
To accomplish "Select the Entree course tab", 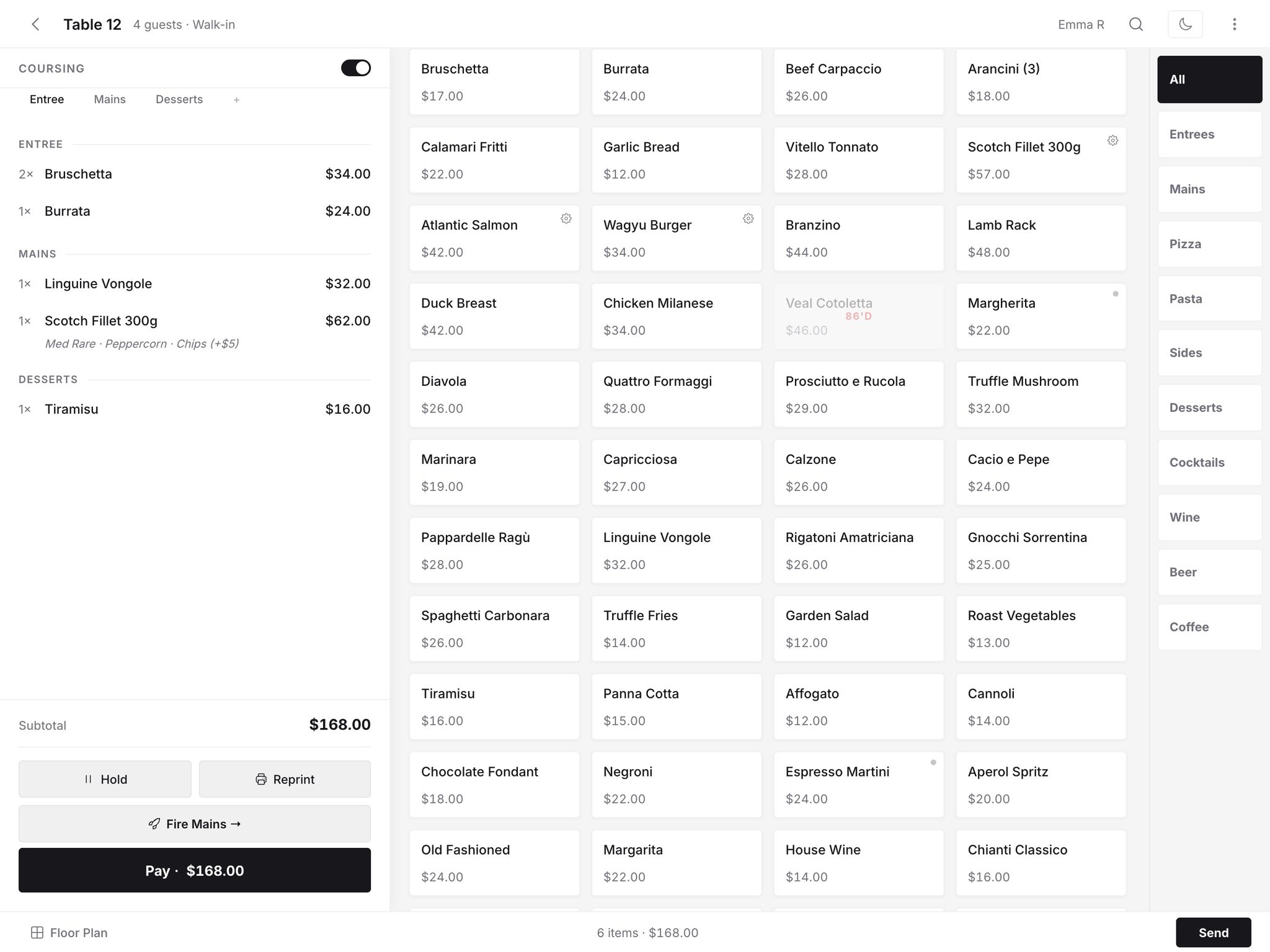I will click(47, 99).
